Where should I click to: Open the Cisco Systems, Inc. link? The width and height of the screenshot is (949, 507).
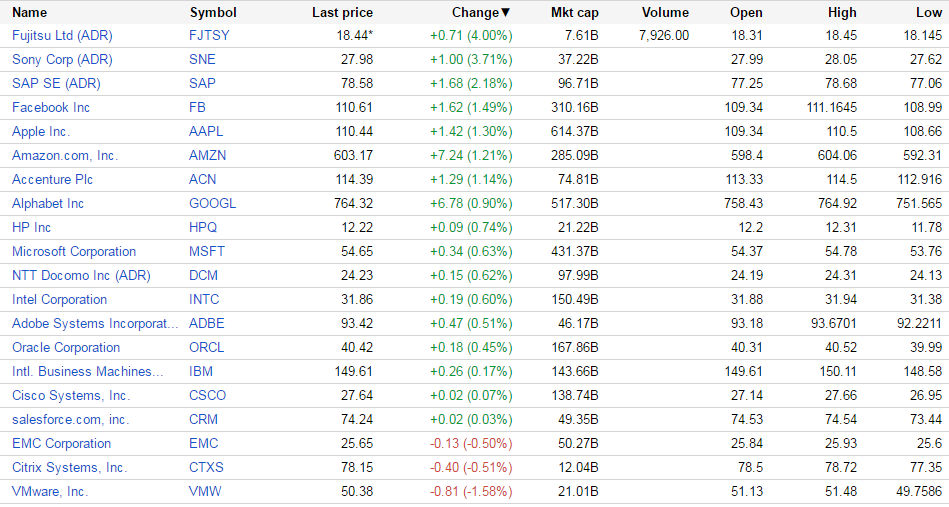[x=71, y=395]
